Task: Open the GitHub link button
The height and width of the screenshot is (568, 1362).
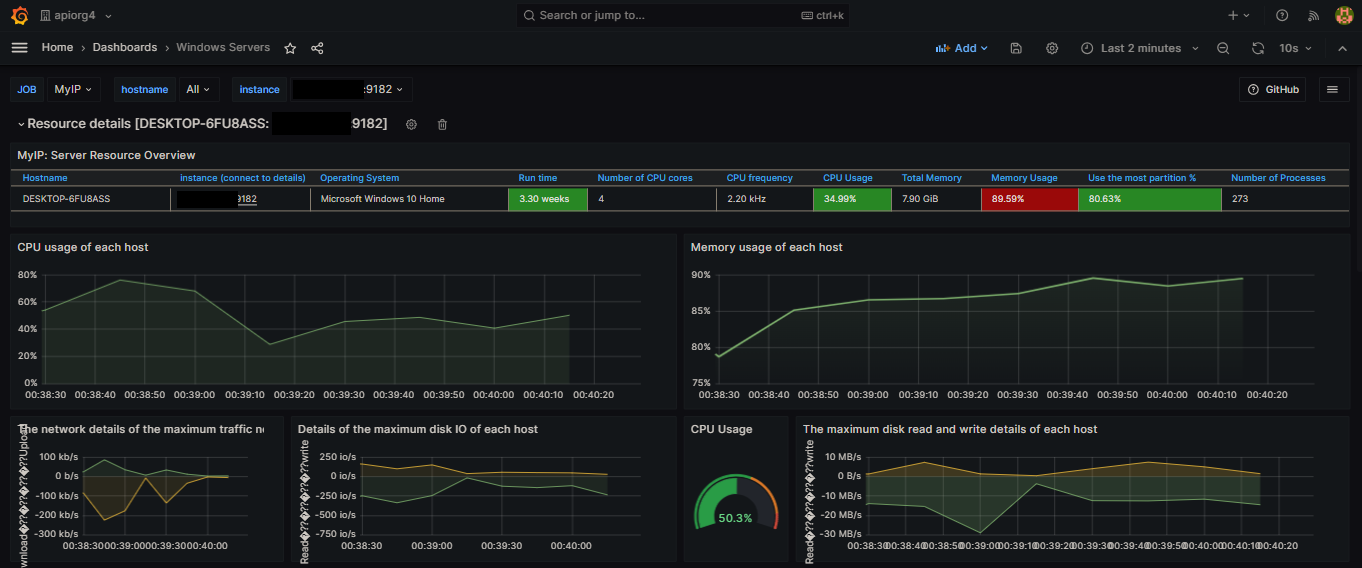Action: [1273, 89]
